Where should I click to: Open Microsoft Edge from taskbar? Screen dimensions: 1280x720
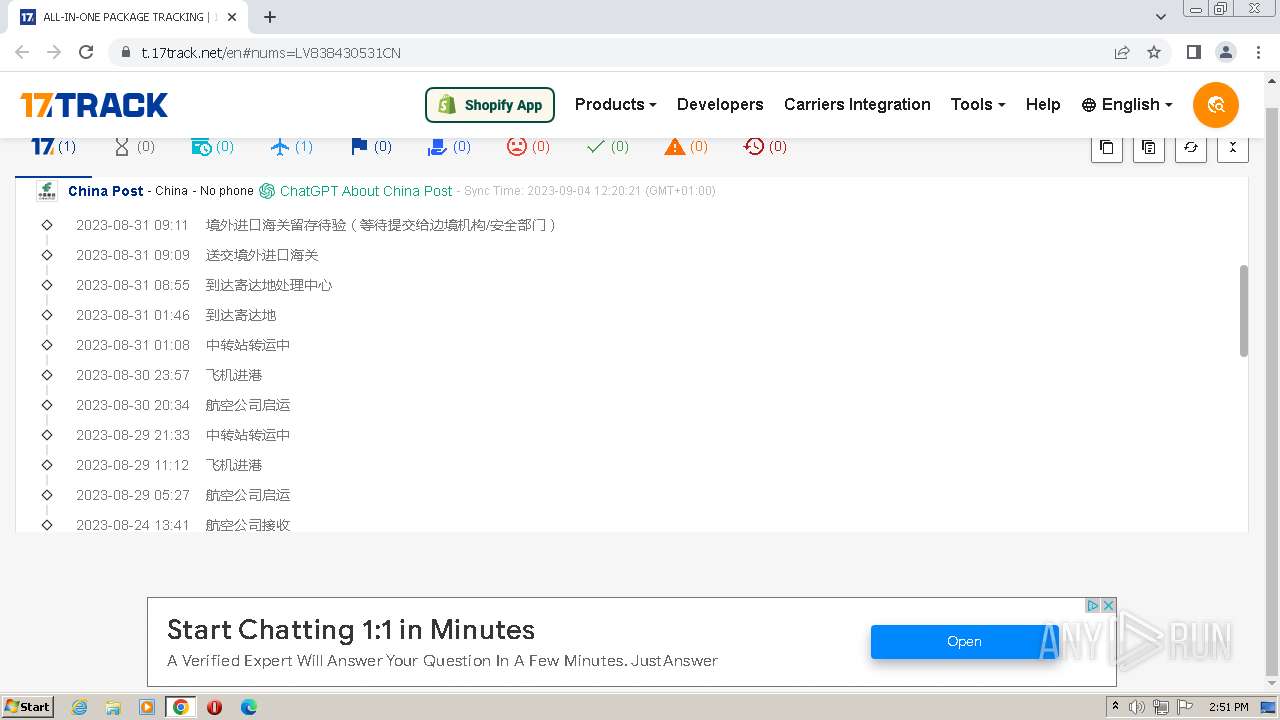point(248,707)
